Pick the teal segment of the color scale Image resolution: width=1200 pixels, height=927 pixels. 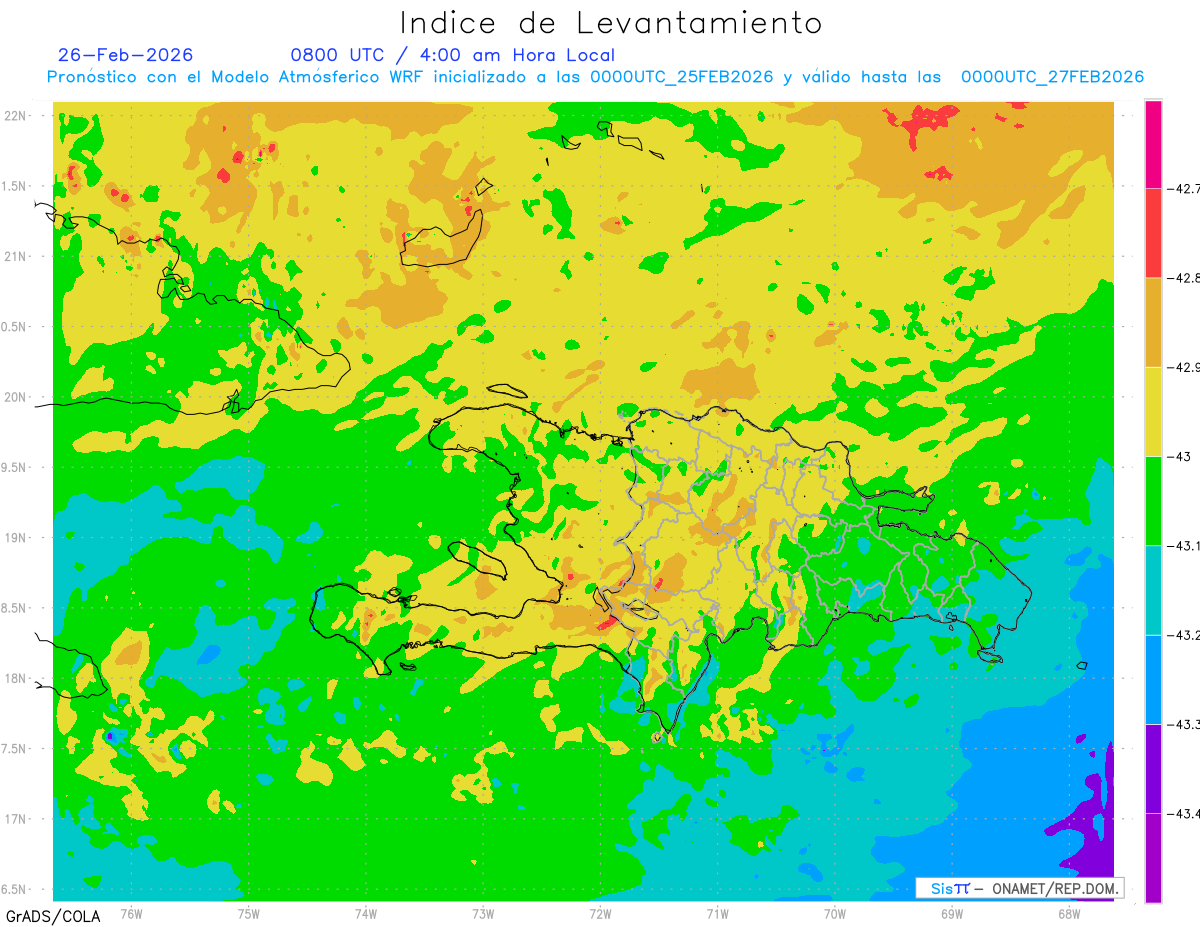(x=1153, y=590)
